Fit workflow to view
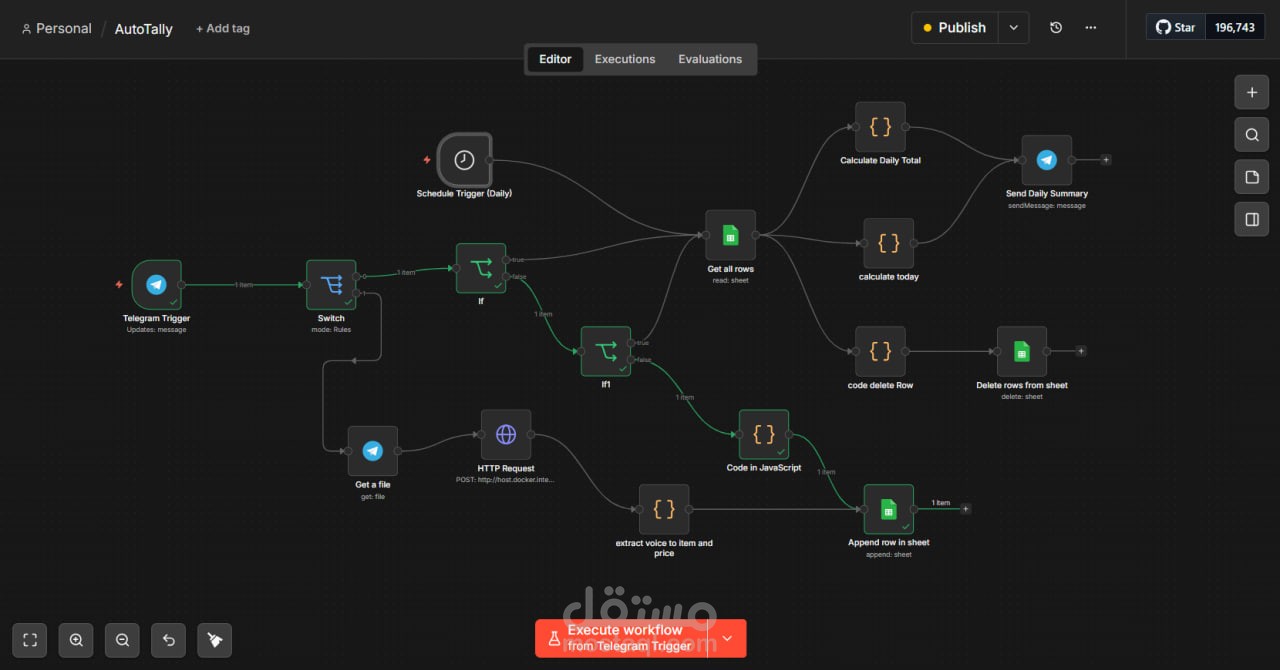This screenshot has width=1280, height=670. pyautogui.click(x=30, y=640)
